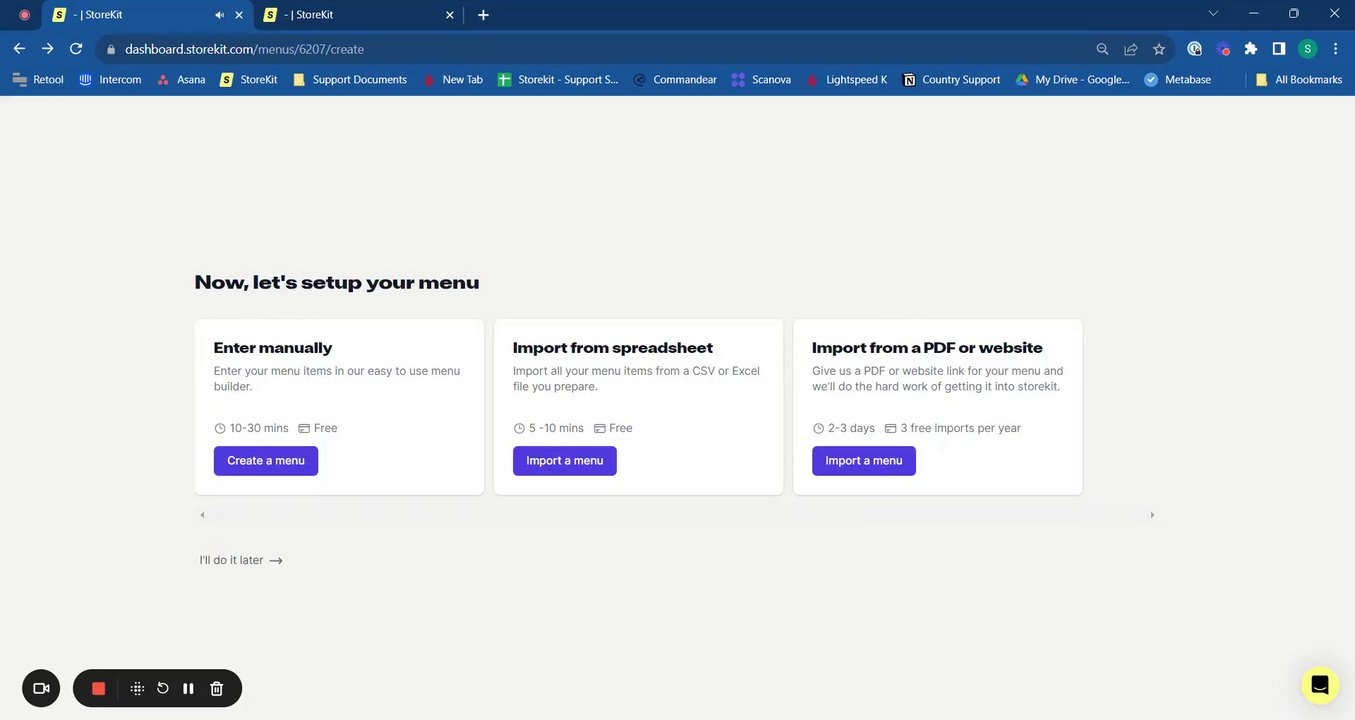Click the recorder bar's dotted grid handle
1355x720 pixels.
[x=137, y=688]
